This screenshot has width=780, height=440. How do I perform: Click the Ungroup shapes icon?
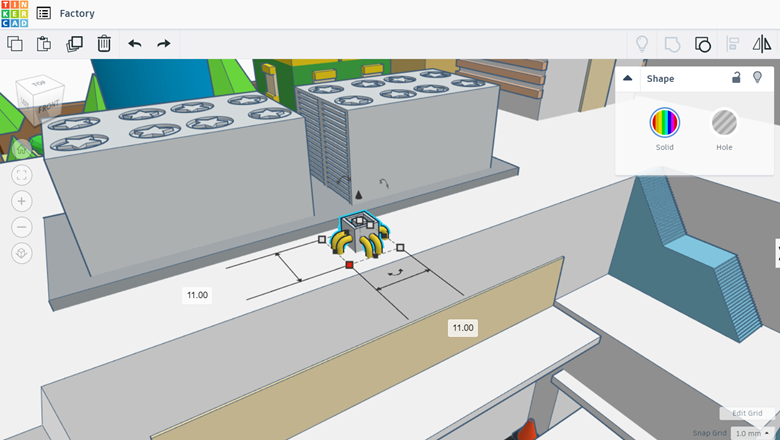[x=702, y=44]
